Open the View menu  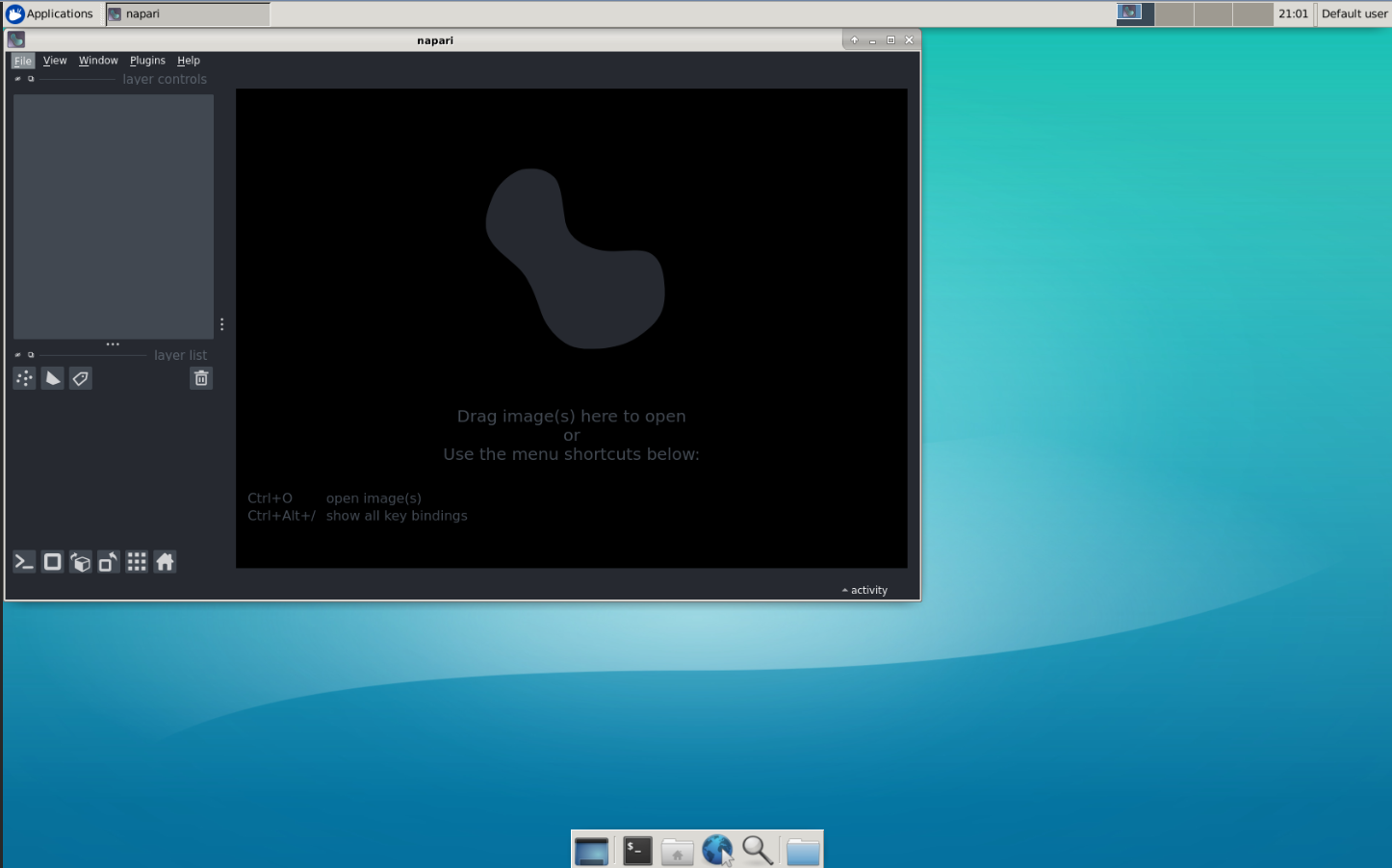coord(55,60)
